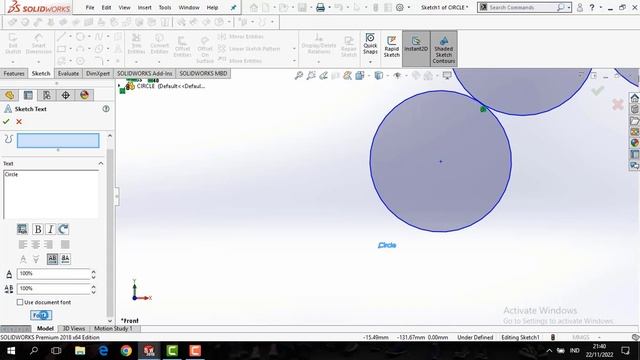Increase the spacing percentage stepper
The image size is (640, 360).
(x=93, y=287)
